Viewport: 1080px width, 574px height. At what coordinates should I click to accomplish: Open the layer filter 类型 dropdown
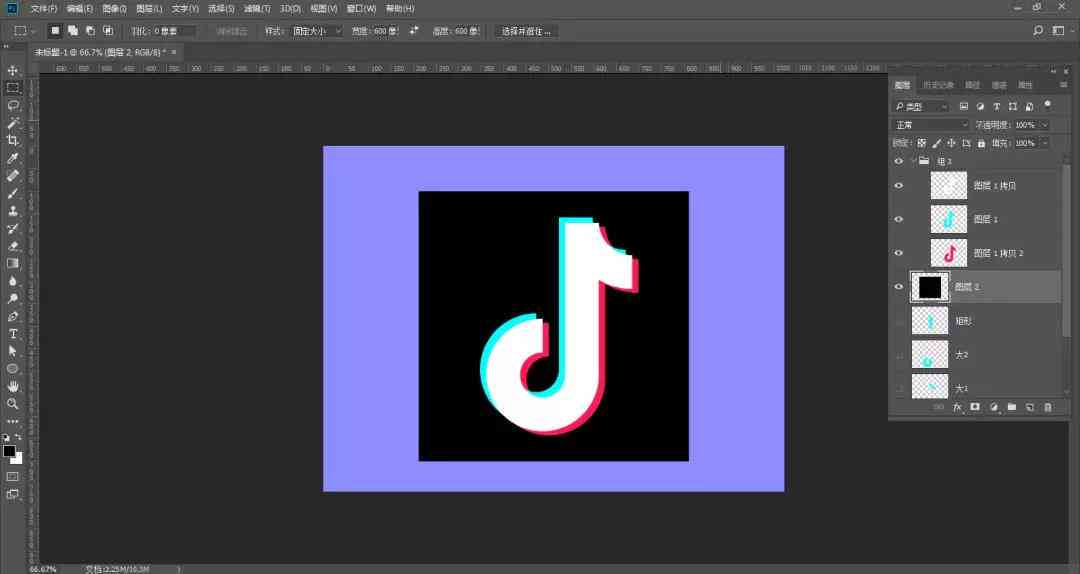[922, 107]
